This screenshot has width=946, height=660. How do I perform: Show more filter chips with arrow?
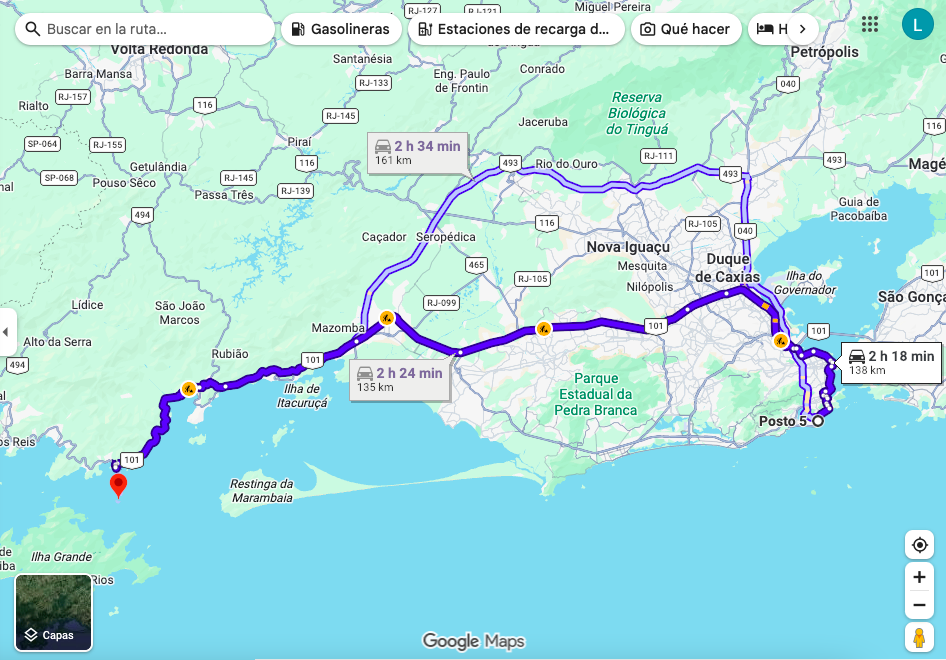tap(802, 29)
